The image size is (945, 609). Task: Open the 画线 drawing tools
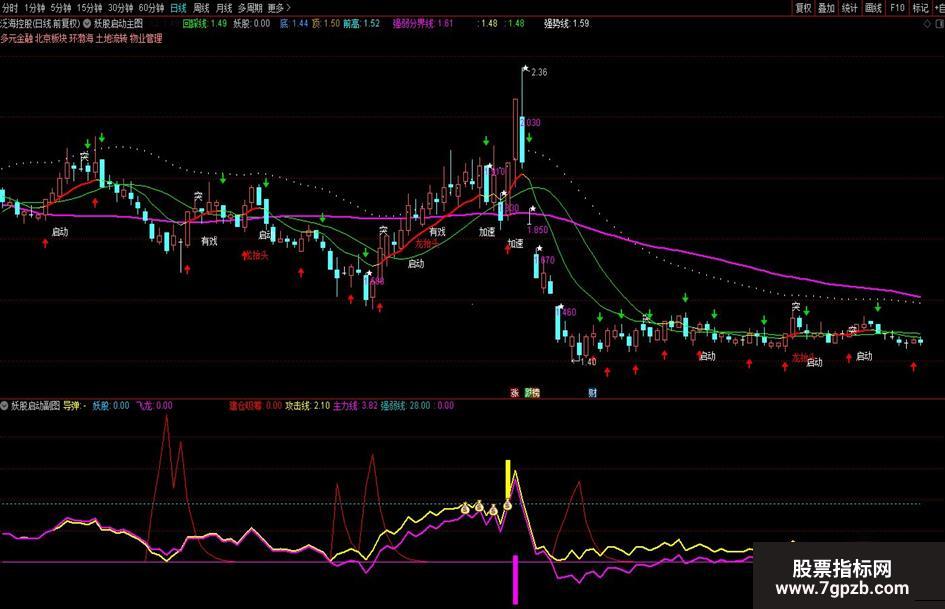click(873, 8)
